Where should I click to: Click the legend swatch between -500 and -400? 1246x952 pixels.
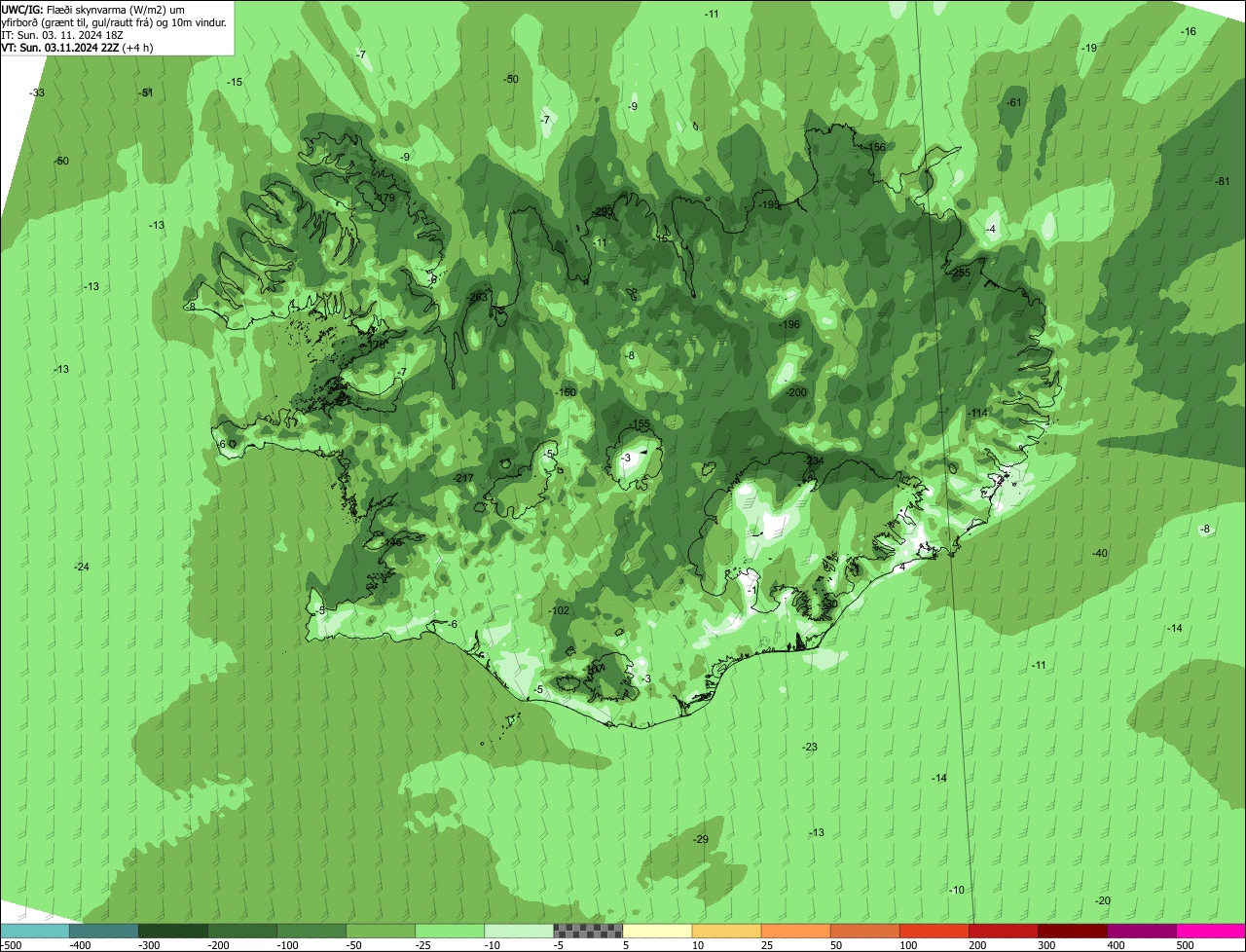coord(34,931)
